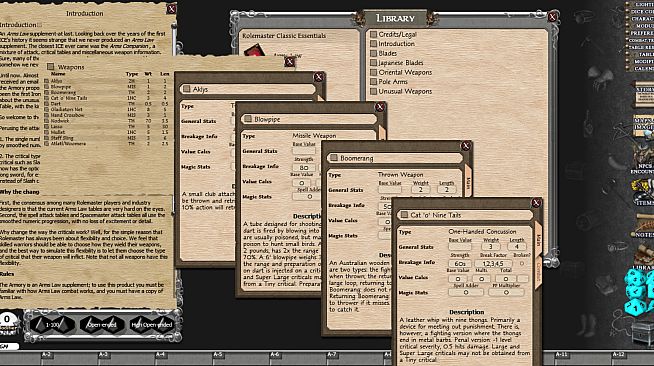The image size is (654, 366).
Task: Edit Spell Adder field on Cat 'o' Nine Tails
Action: pos(466,293)
